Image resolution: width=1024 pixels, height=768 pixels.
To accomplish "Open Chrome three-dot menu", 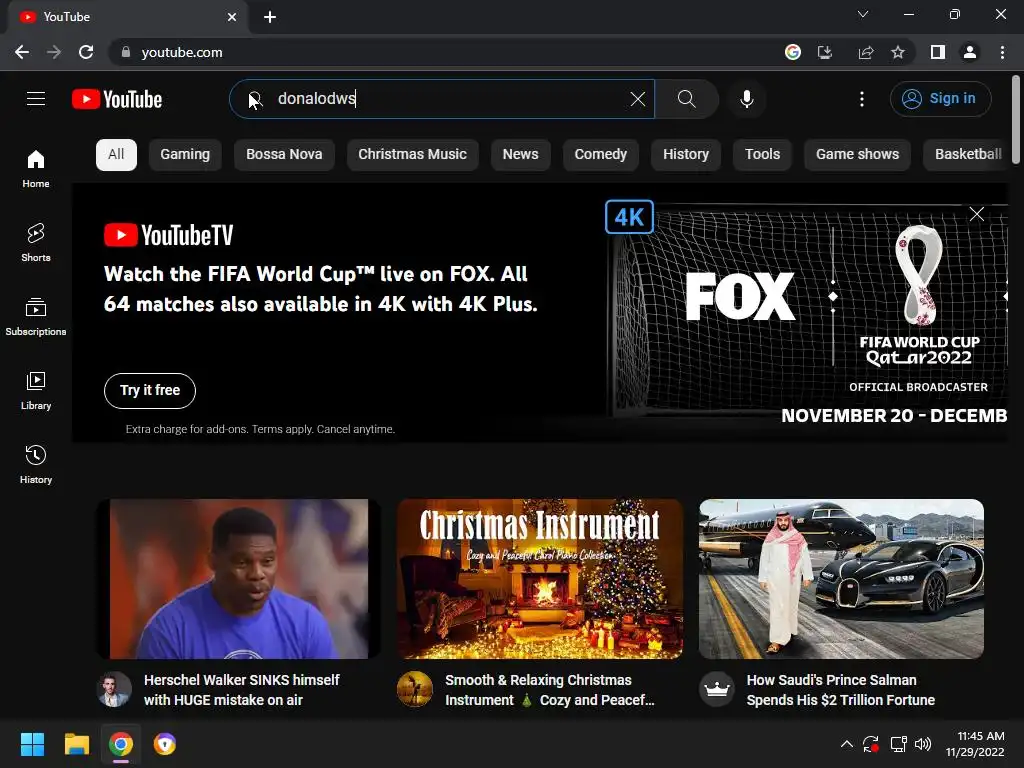I will pos(1002,52).
